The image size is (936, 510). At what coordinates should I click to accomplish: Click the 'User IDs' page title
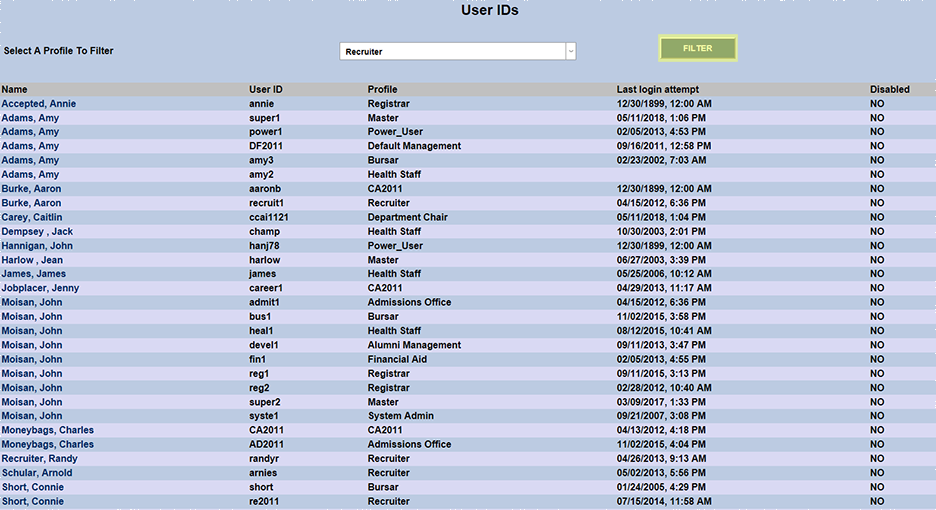click(489, 10)
